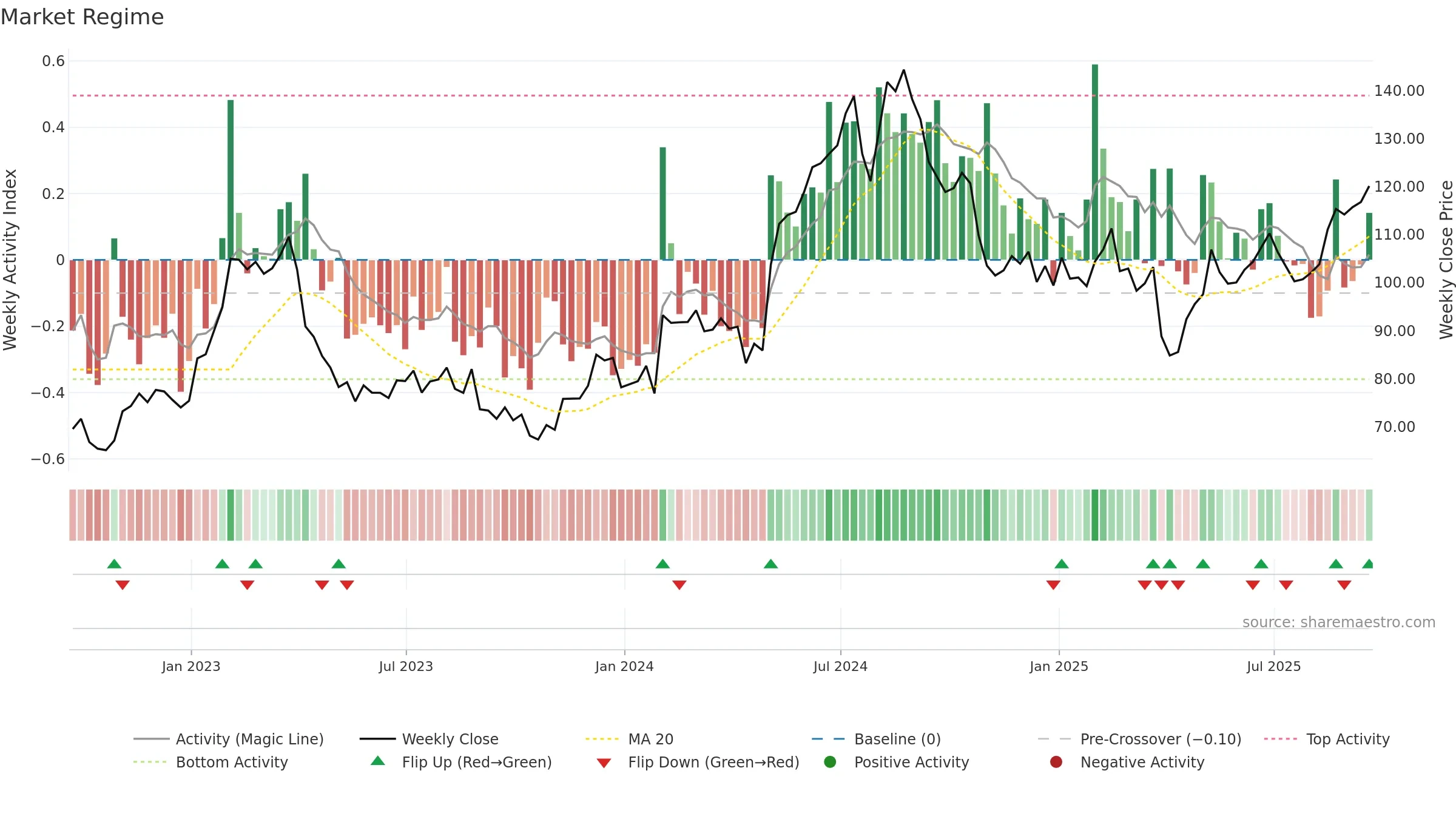Toggle Flip Down (Green→Red) legend entry
The image size is (1456, 819).
(698, 762)
